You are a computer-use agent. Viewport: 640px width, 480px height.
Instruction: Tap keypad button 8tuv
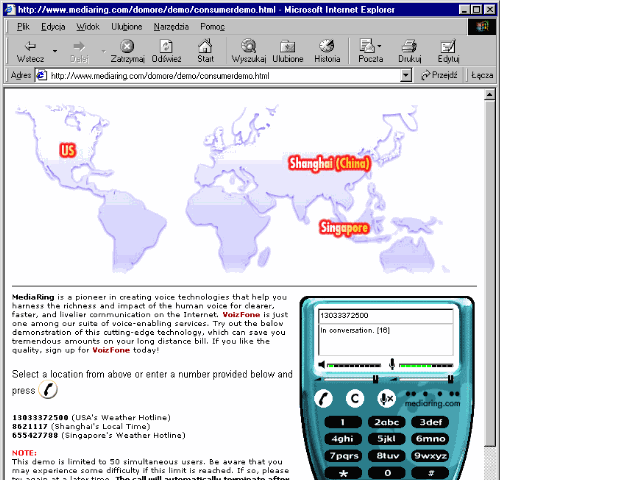pyautogui.click(x=387, y=456)
